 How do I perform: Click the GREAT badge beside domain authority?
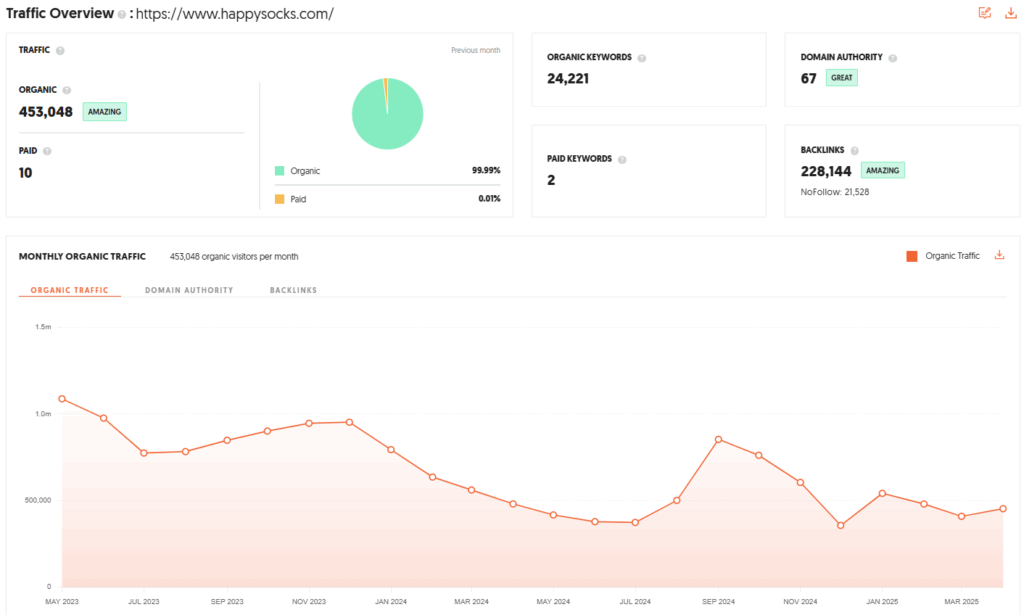842,78
